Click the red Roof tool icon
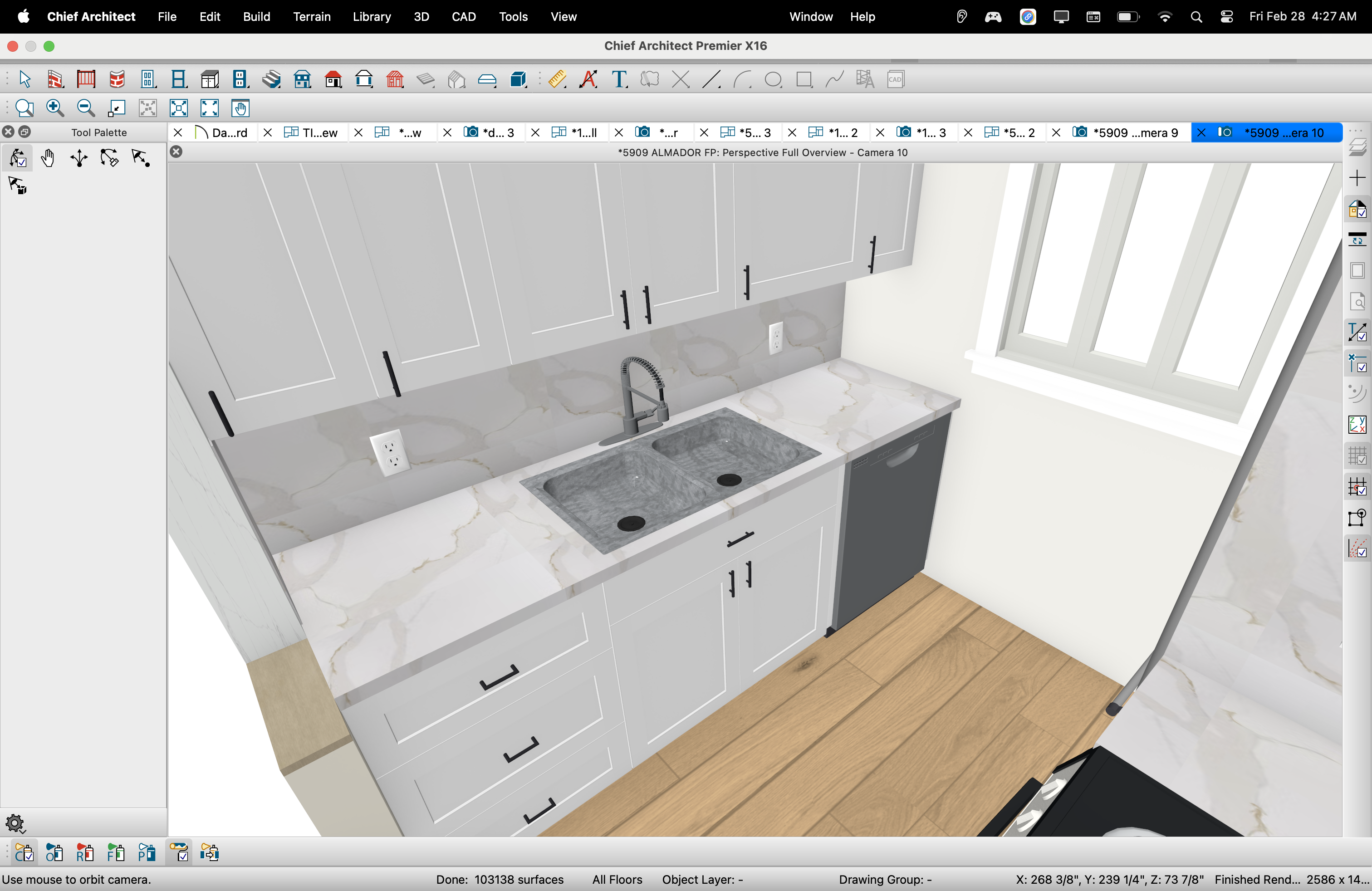Viewport: 1372px width, 891px height. click(333, 79)
